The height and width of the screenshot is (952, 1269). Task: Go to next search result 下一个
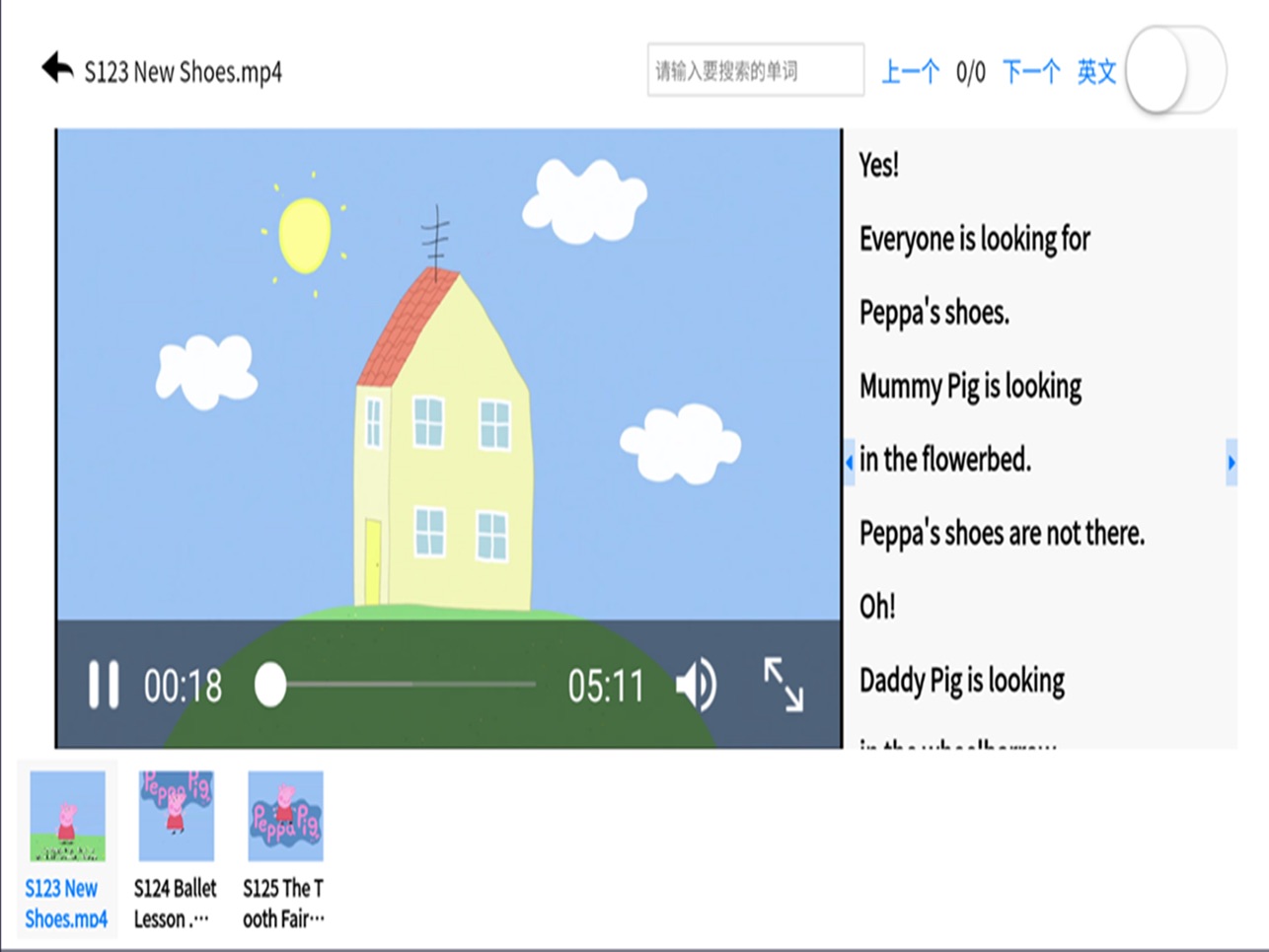[x=1030, y=72]
